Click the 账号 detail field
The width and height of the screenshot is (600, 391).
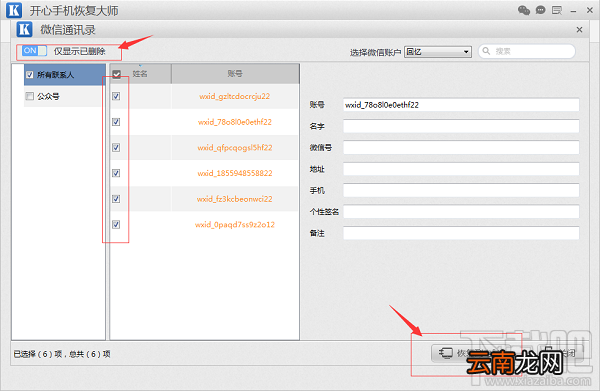click(x=461, y=105)
